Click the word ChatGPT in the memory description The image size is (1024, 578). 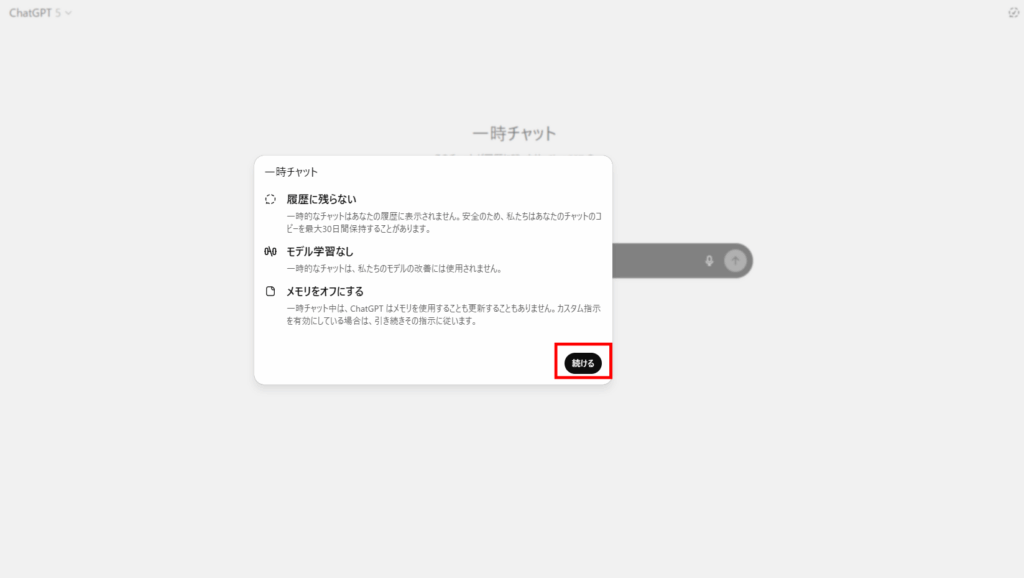coord(366,308)
